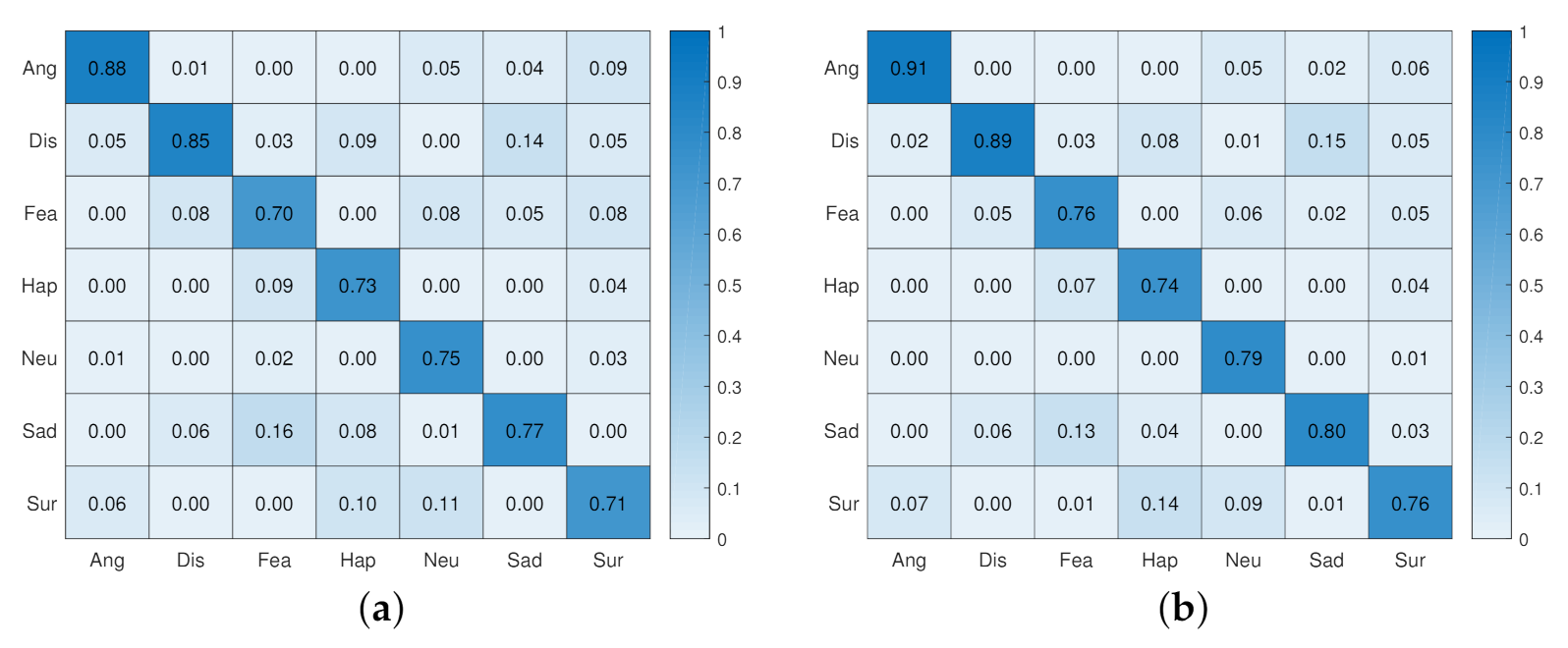Screen dimensions: 1568x648
Task: Click the (a) subfigure caption
Action: (381, 609)
